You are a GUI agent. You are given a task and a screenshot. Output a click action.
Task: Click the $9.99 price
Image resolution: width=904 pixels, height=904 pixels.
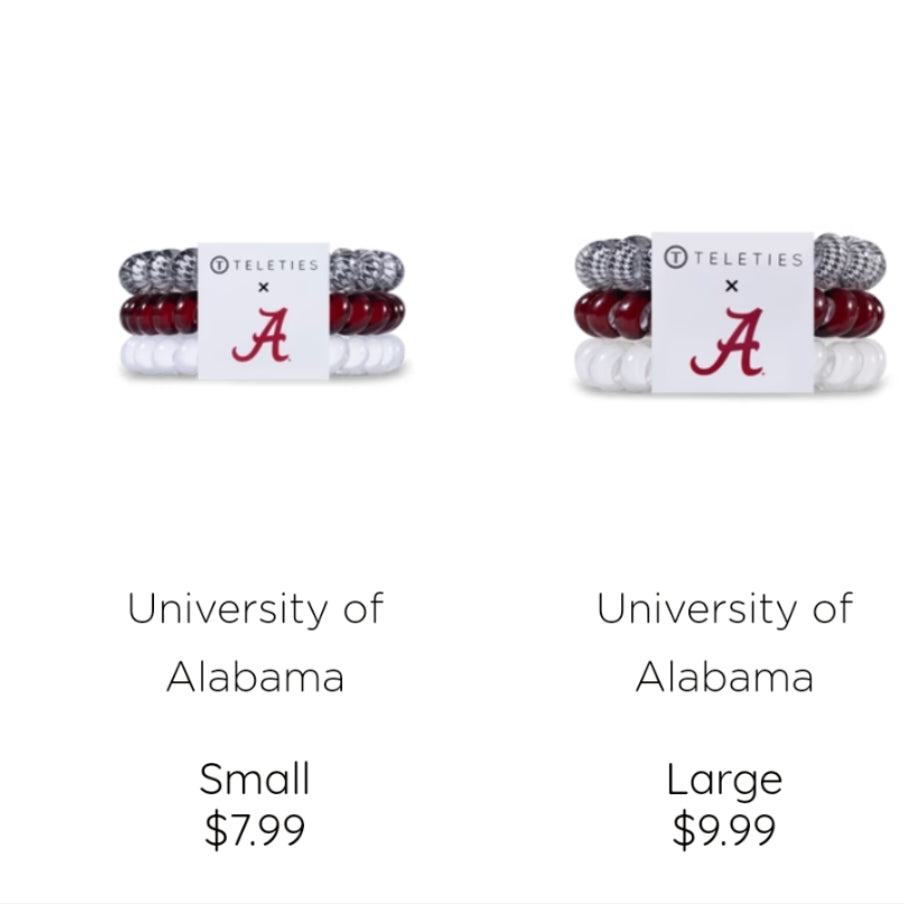724,830
